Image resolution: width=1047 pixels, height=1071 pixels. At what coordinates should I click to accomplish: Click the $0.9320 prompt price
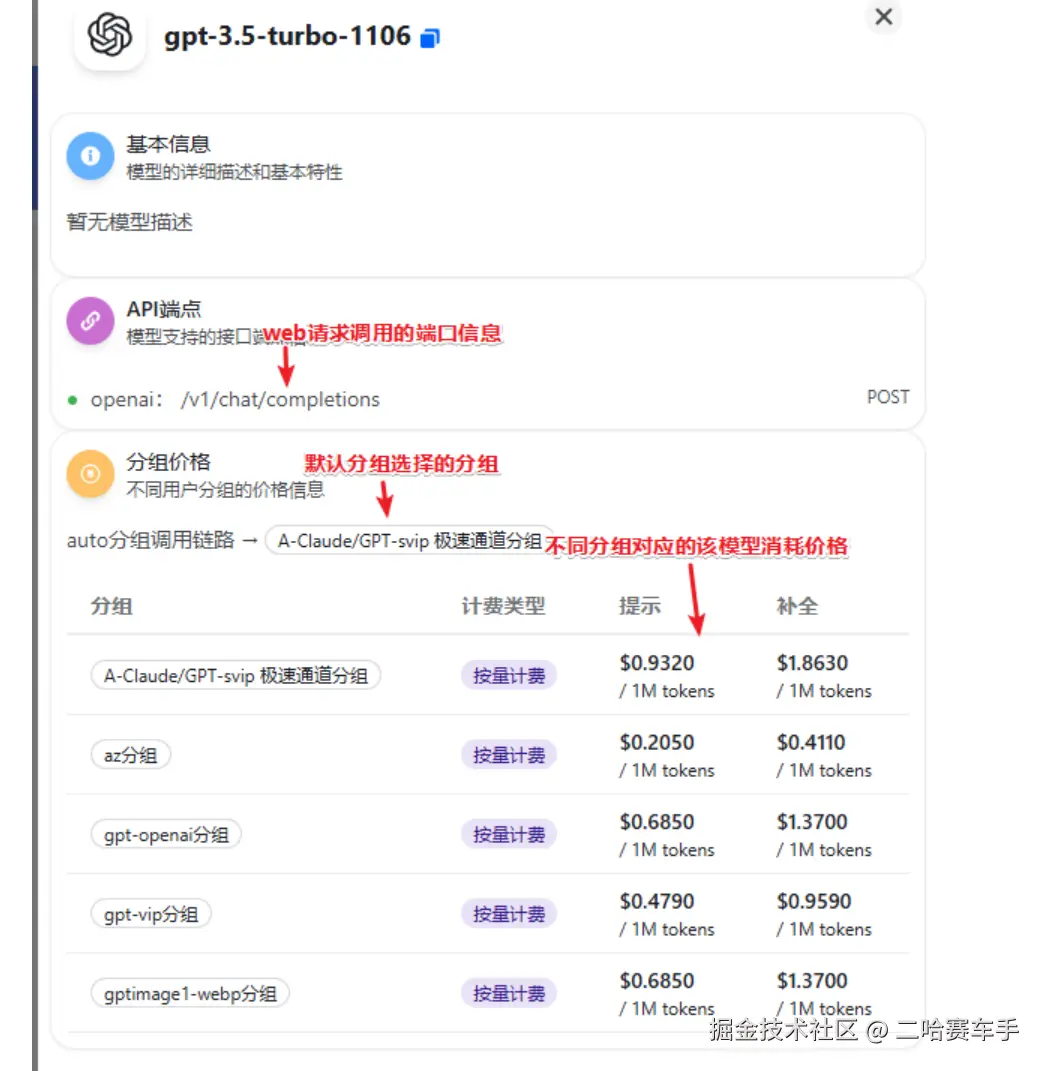[x=656, y=663]
